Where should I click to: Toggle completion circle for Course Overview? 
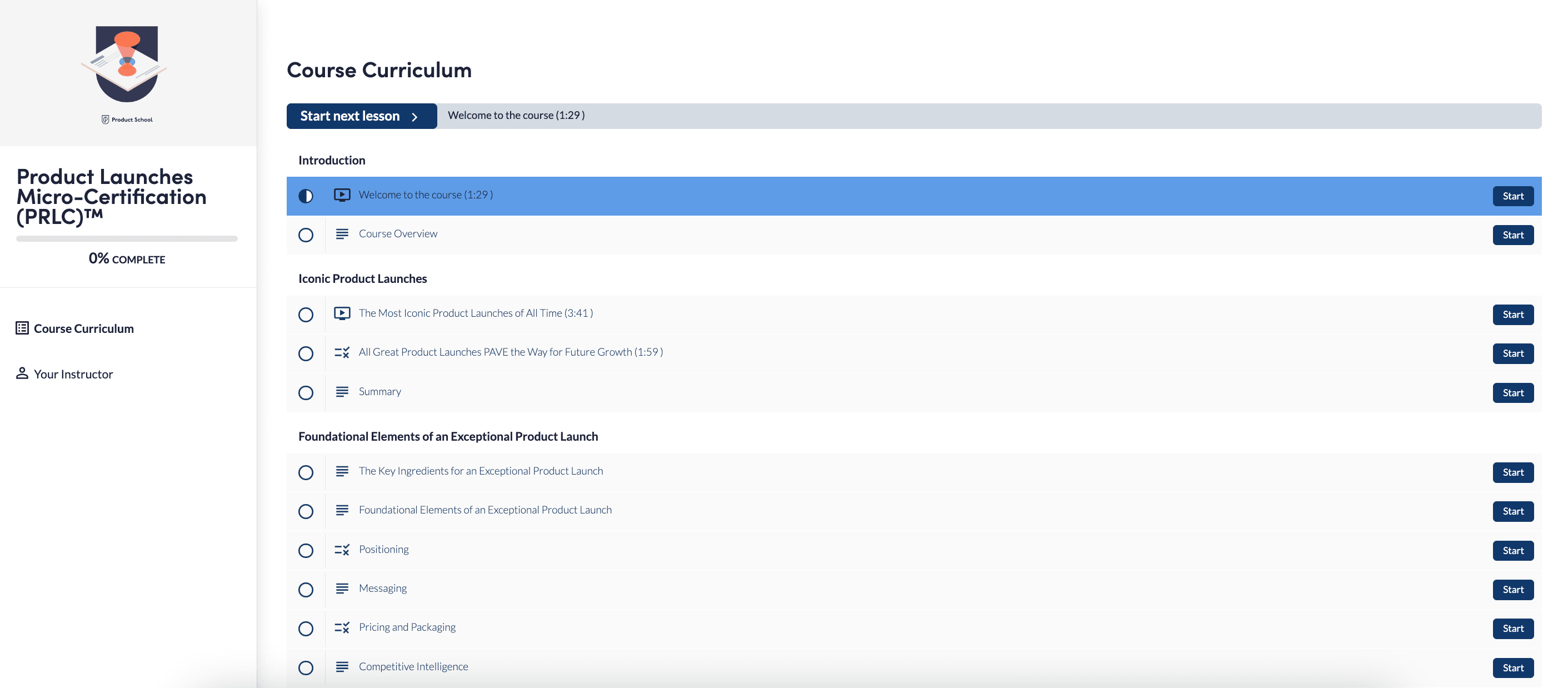(x=306, y=235)
